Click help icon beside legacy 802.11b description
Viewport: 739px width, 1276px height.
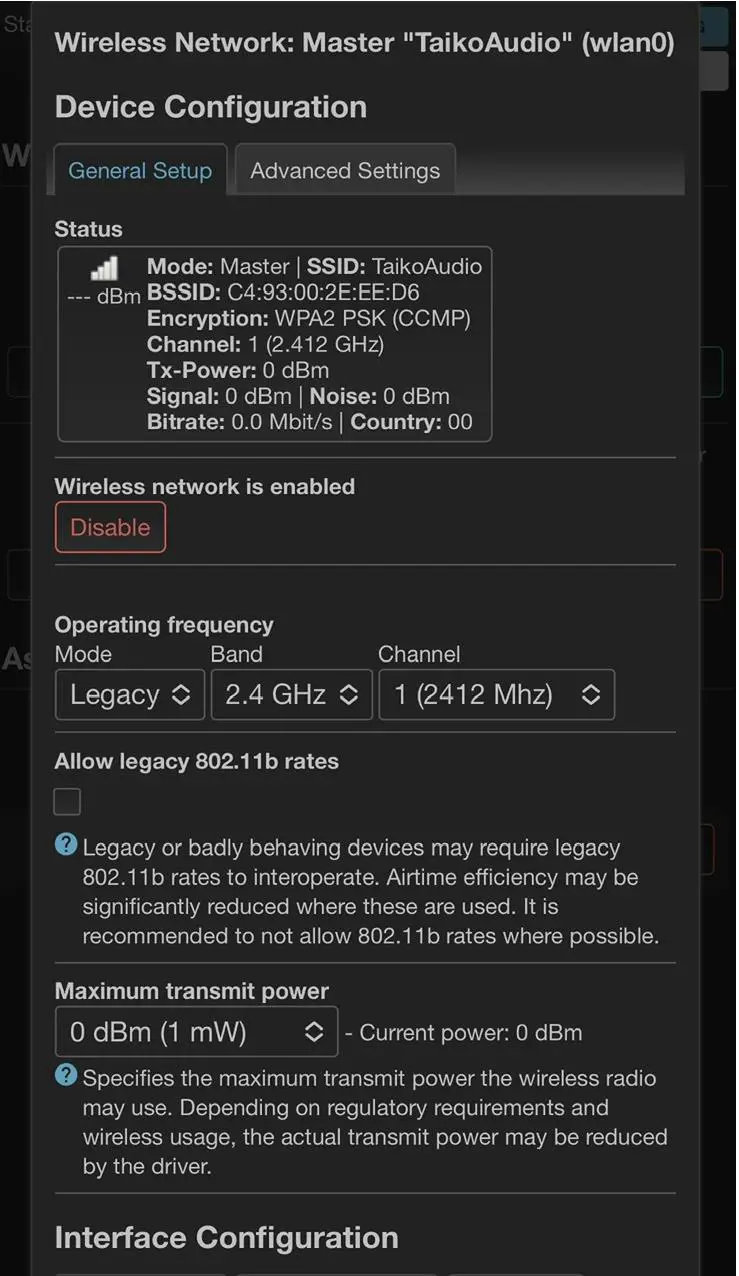pos(66,846)
